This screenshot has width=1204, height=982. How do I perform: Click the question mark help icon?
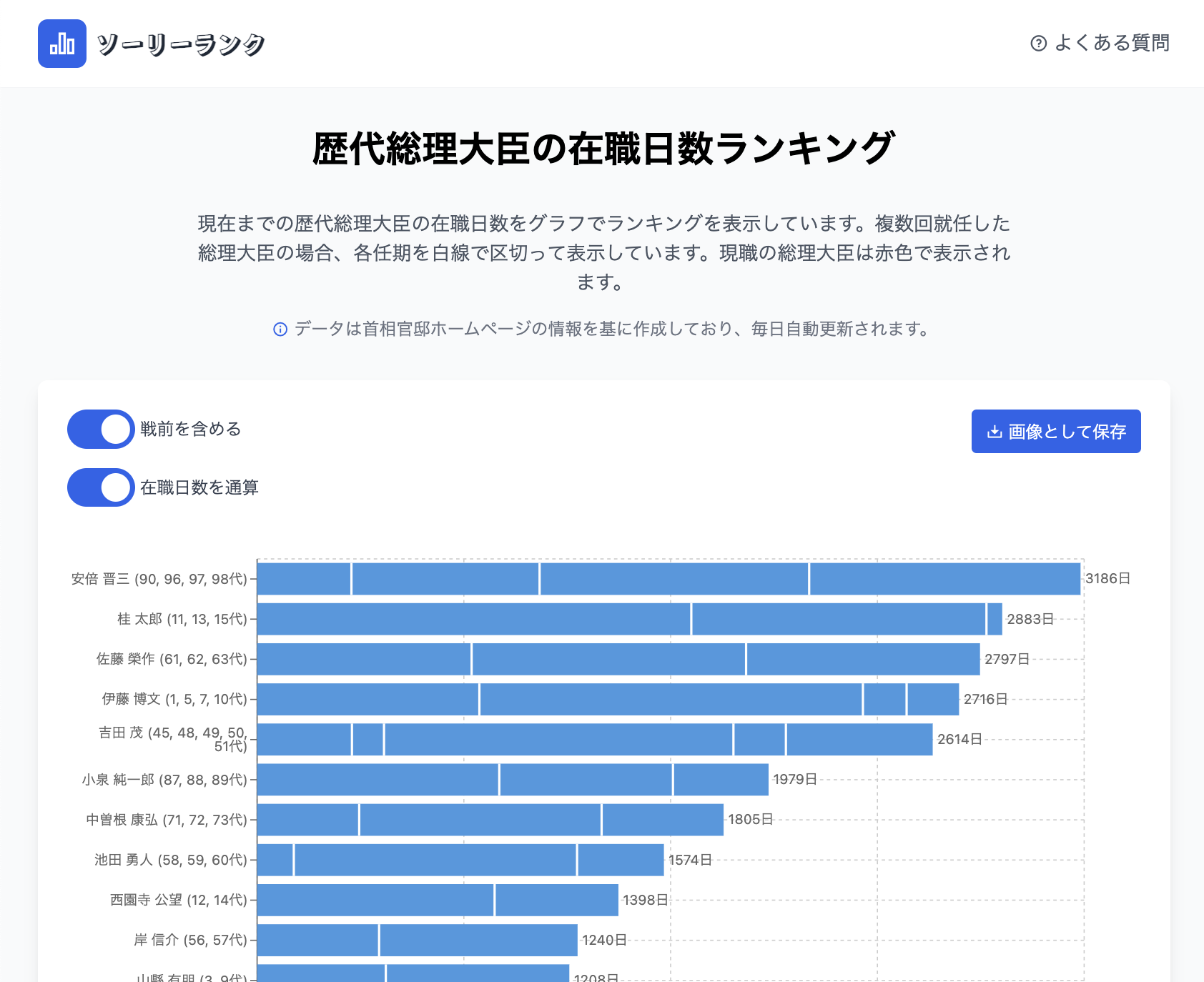pyautogui.click(x=1038, y=44)
